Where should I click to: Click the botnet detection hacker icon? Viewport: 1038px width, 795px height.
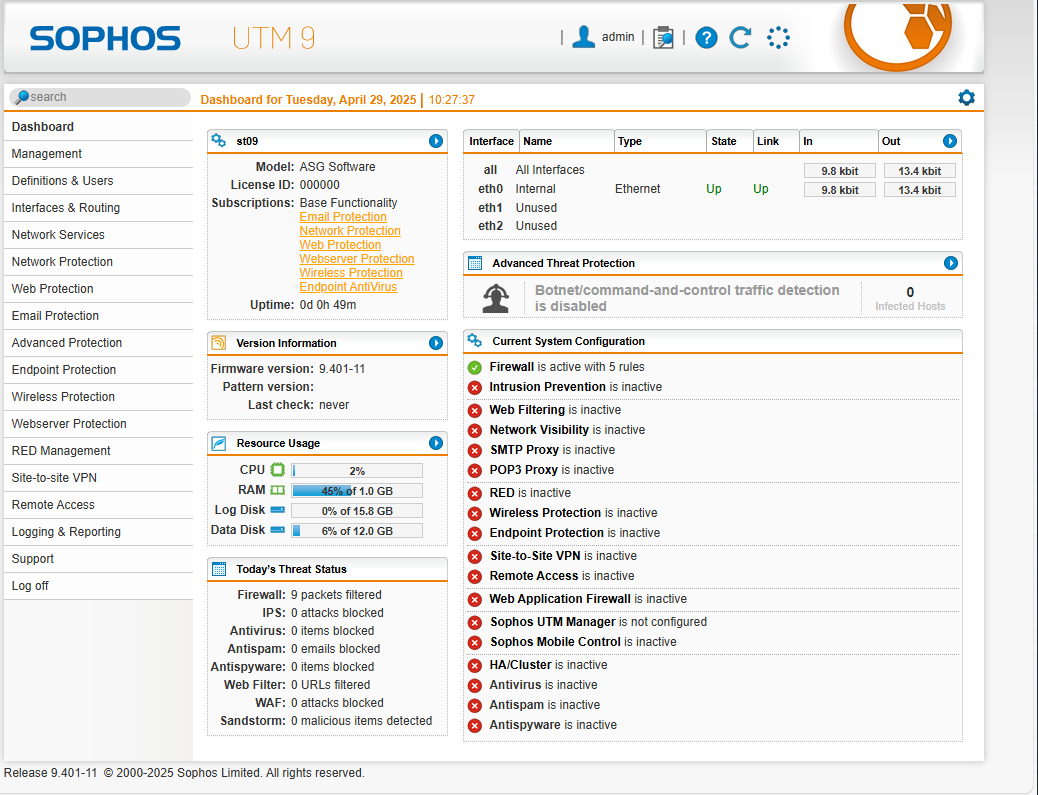496,298
